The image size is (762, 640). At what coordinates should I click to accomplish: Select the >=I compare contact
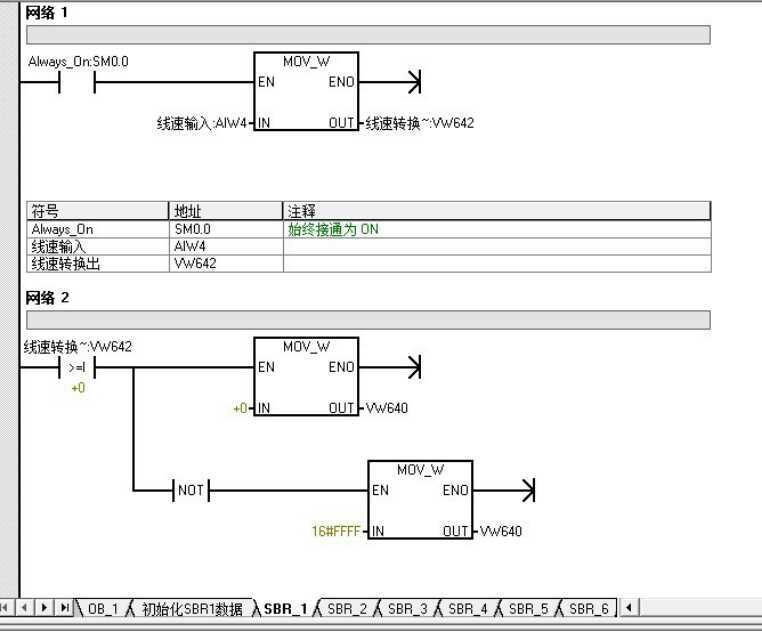pos(77,367)
